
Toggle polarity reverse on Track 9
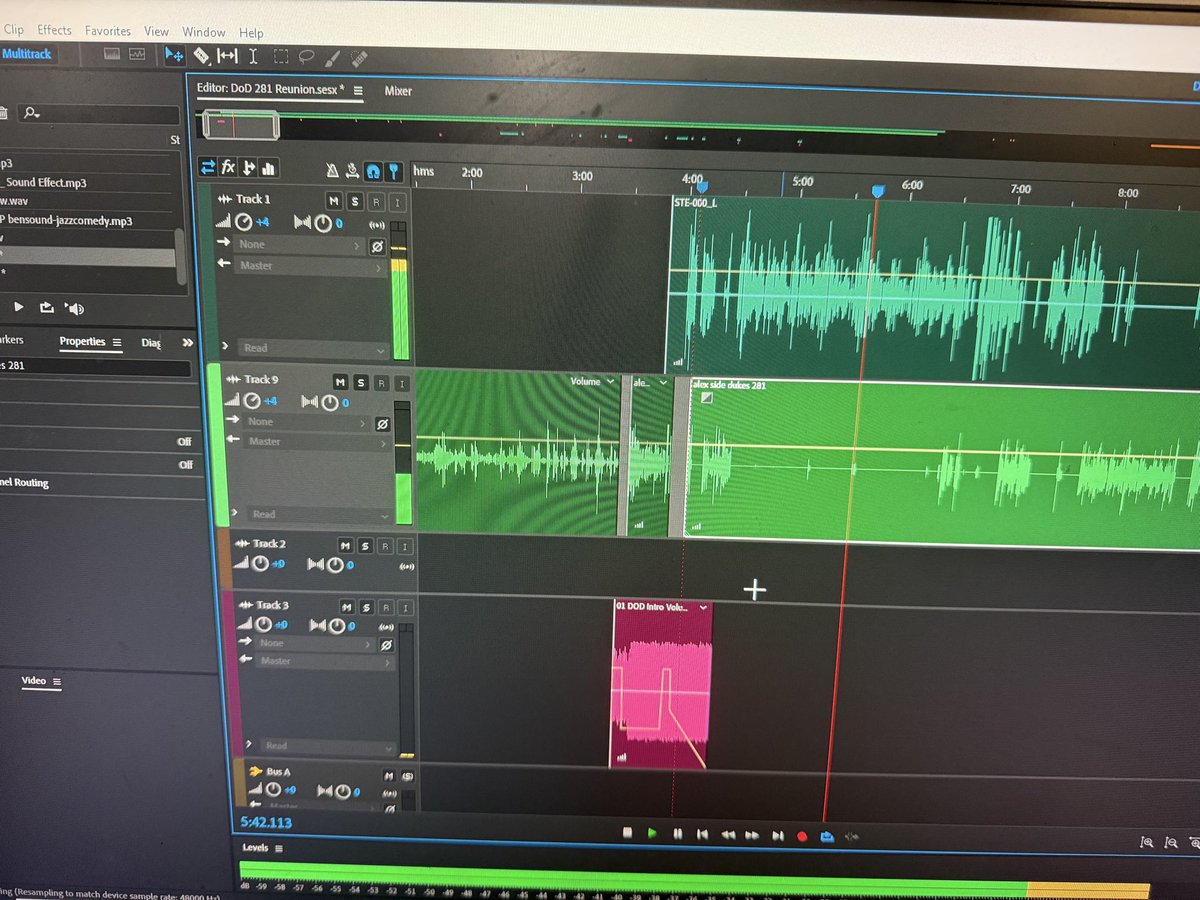coord(381,424)
